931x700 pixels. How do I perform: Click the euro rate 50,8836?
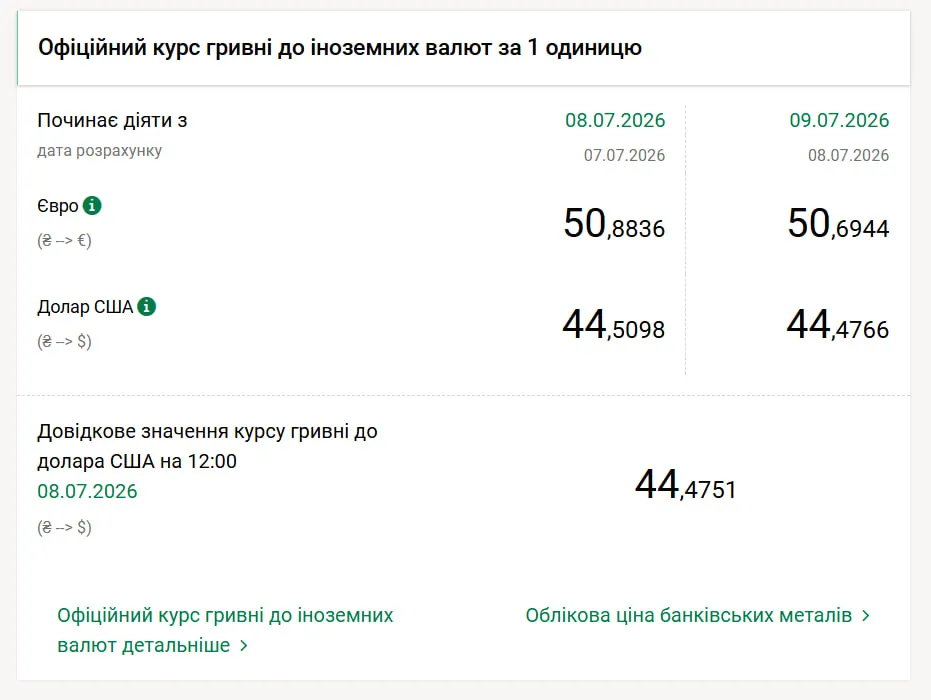point(614,224)
